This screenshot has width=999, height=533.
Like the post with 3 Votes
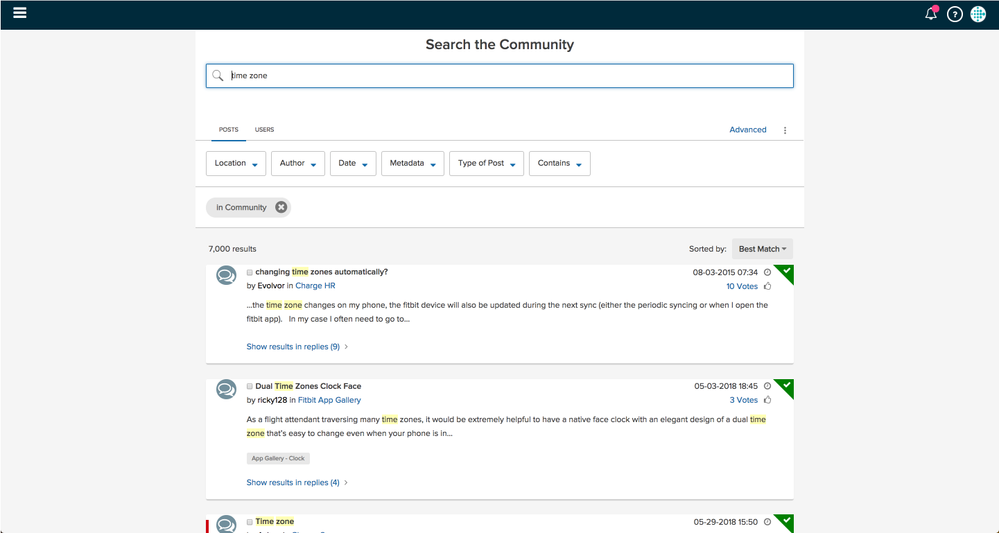pyautogui.click(x=768, y=401)
